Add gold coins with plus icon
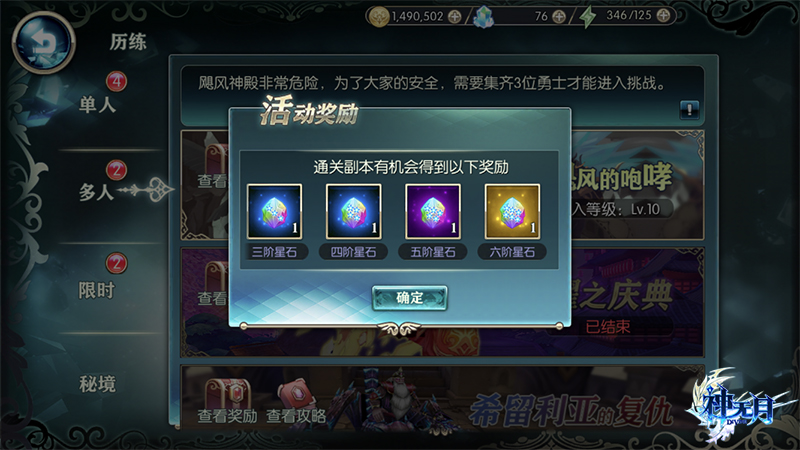Image resolution: width=800 pixels, height=450 pixels. tap(454, 16)
